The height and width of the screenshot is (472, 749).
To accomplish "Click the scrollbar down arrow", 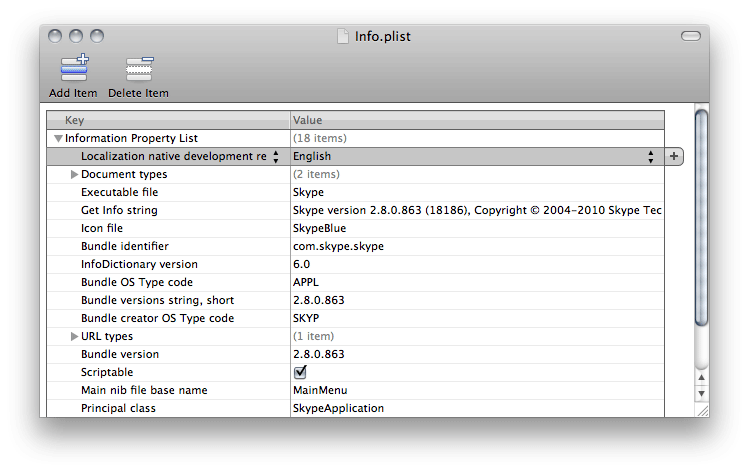I will [701, 394].
